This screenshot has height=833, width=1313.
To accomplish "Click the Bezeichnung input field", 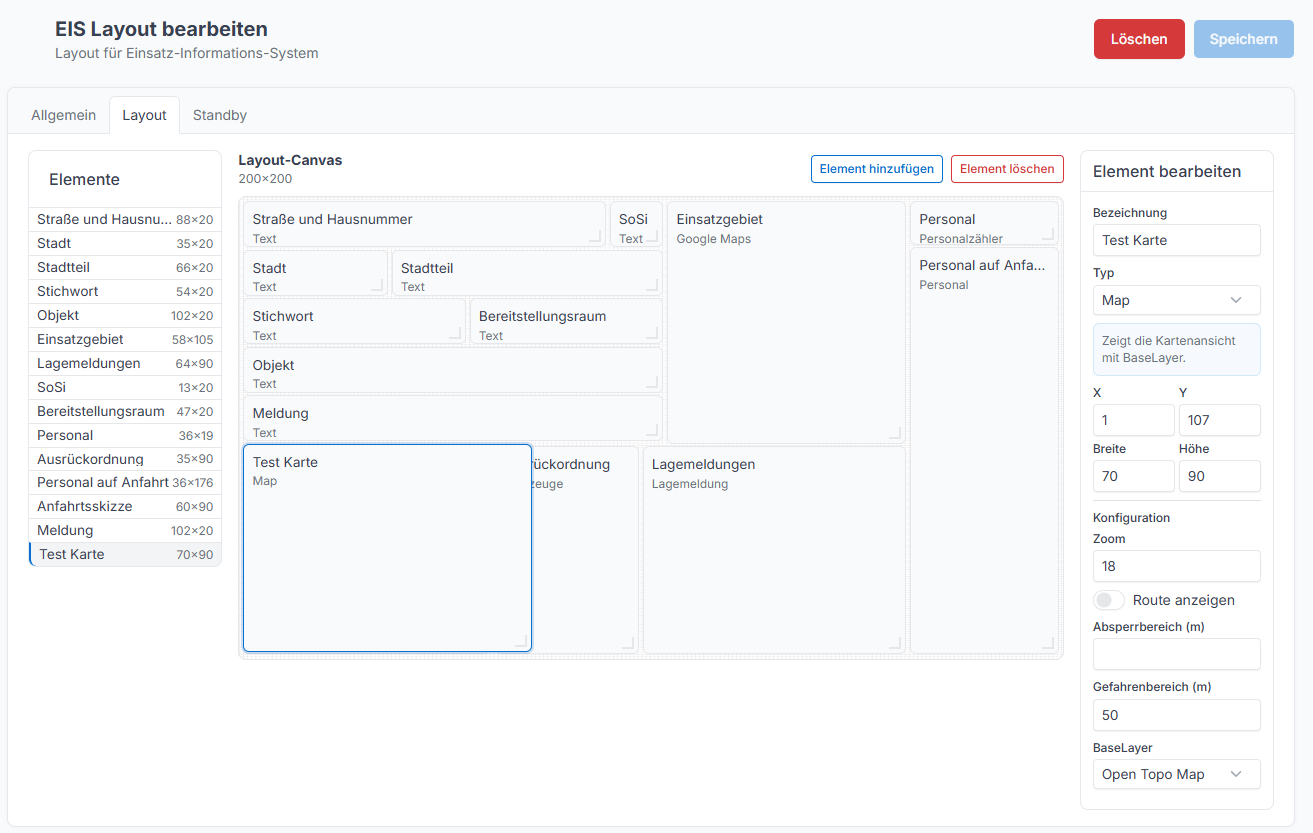I will click(x=1176, y=240).
